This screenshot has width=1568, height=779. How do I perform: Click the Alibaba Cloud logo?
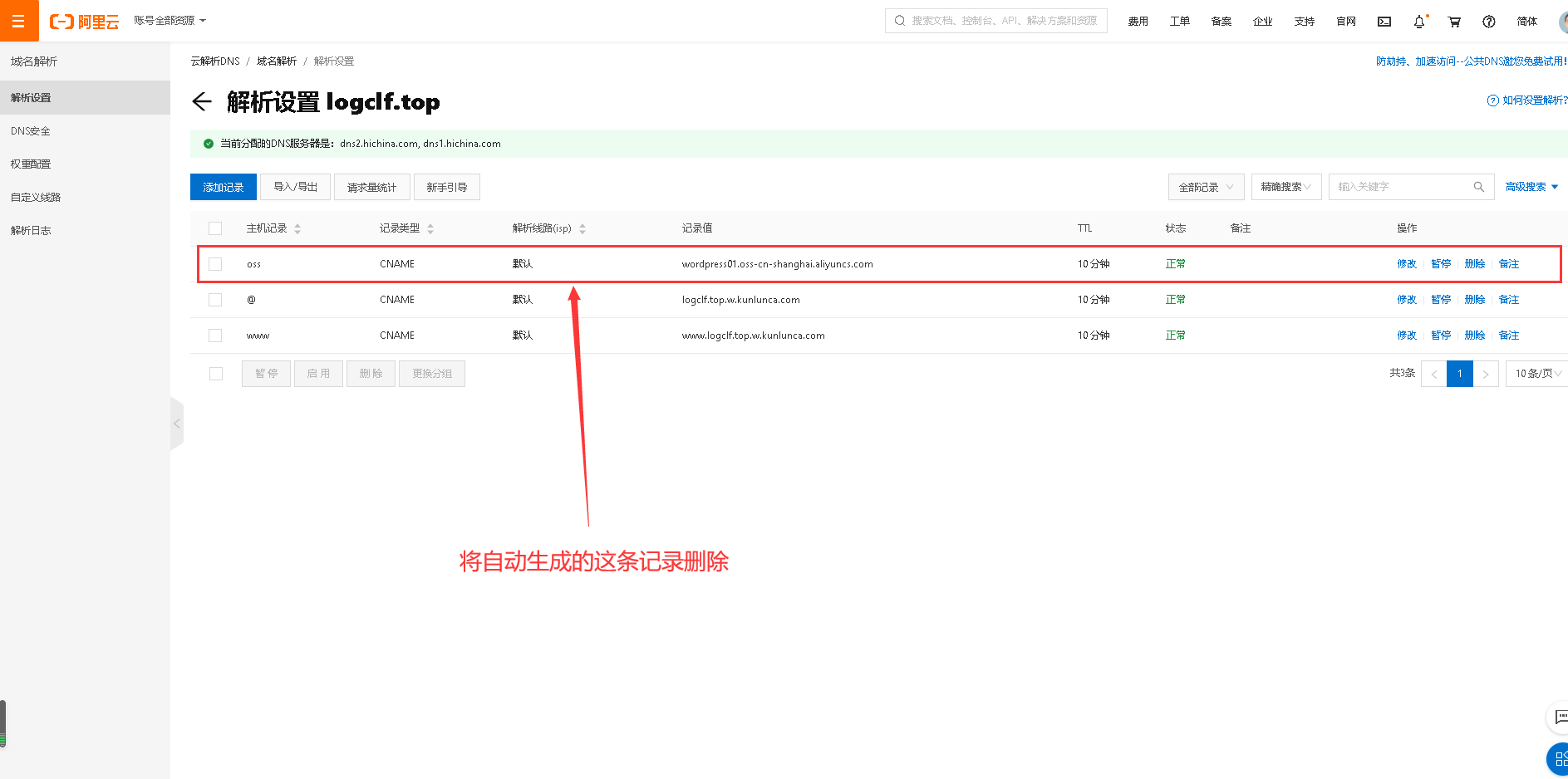coord(85,22)
